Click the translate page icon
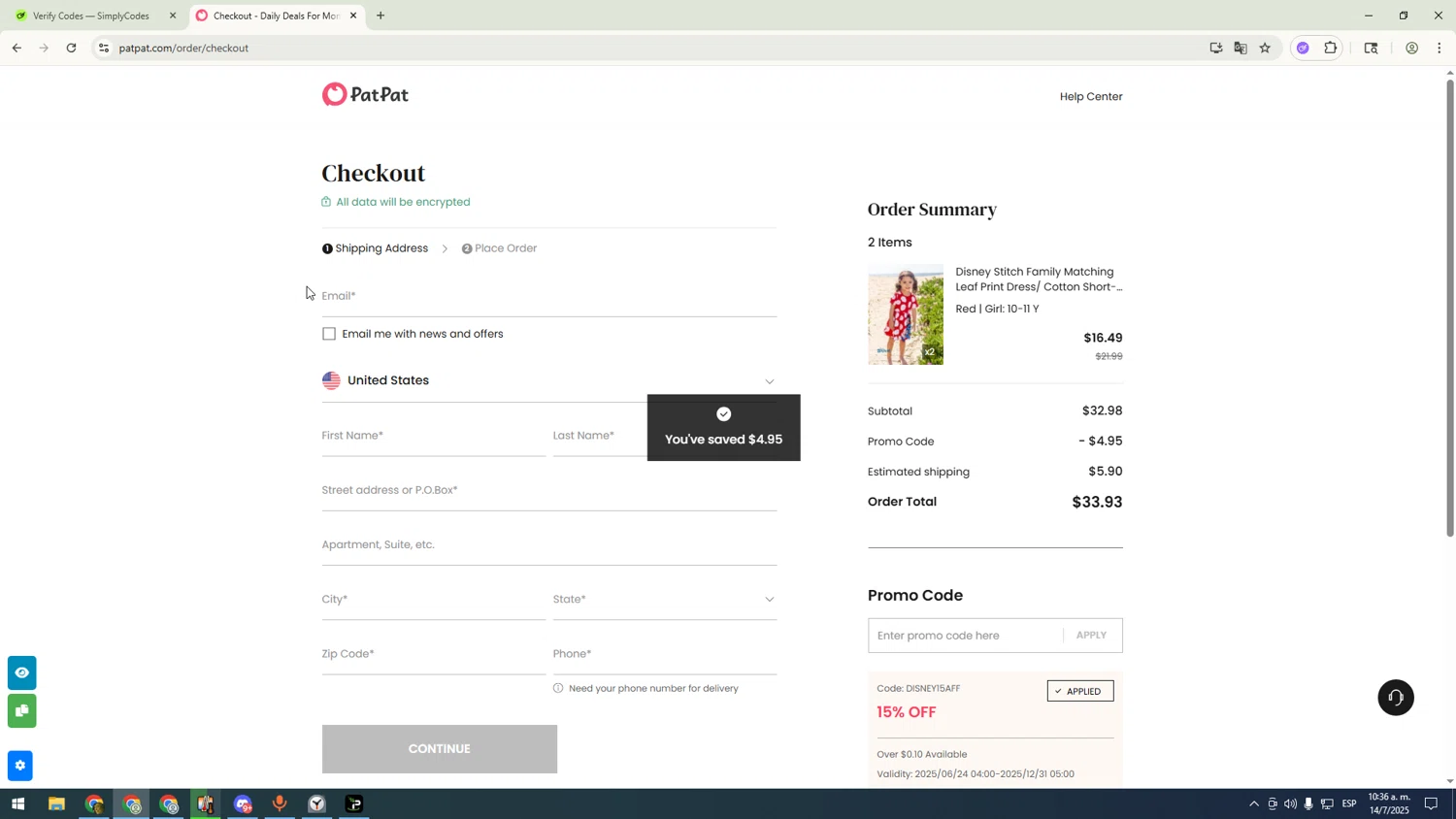The image size is (1456, 819). (1241, 48)
